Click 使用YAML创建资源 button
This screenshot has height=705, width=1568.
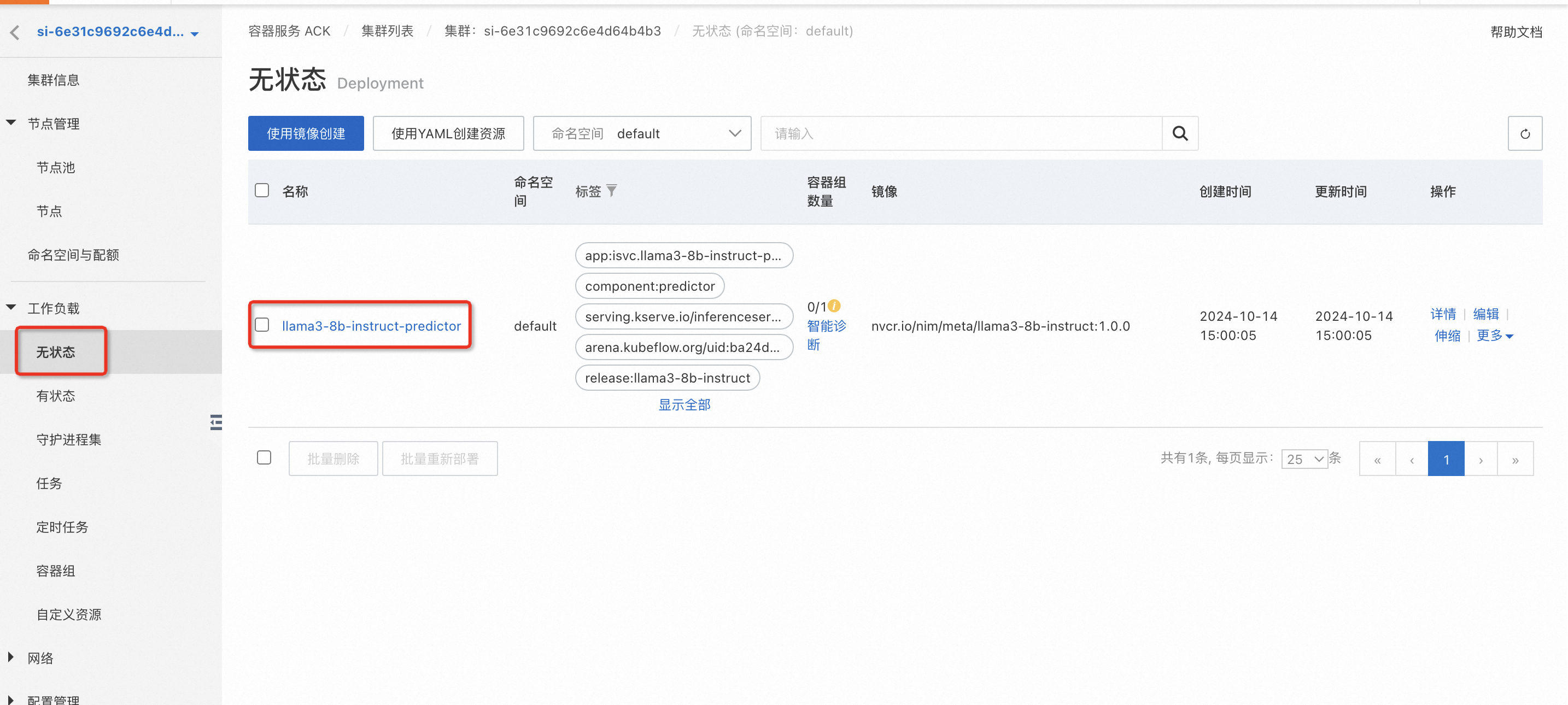[448, 133]
